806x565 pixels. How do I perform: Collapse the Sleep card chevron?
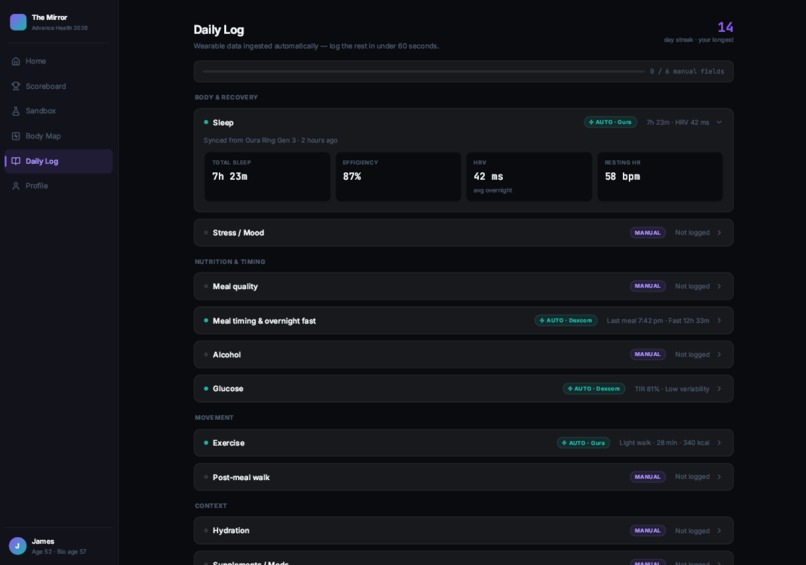click(719, 122)
